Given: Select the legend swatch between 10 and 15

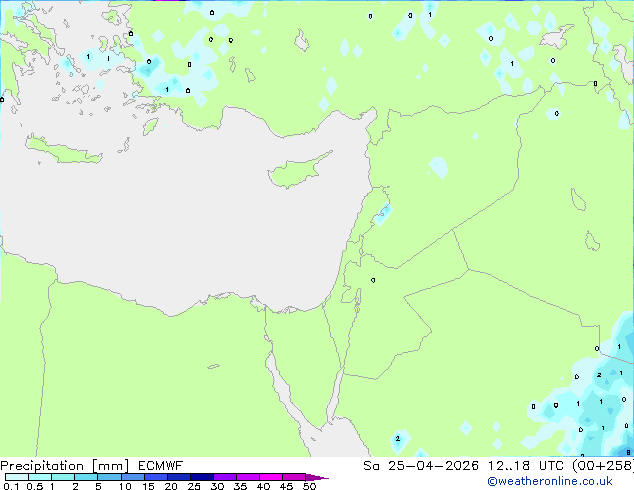Looking at the screenshot, I should tap(132, 477).
